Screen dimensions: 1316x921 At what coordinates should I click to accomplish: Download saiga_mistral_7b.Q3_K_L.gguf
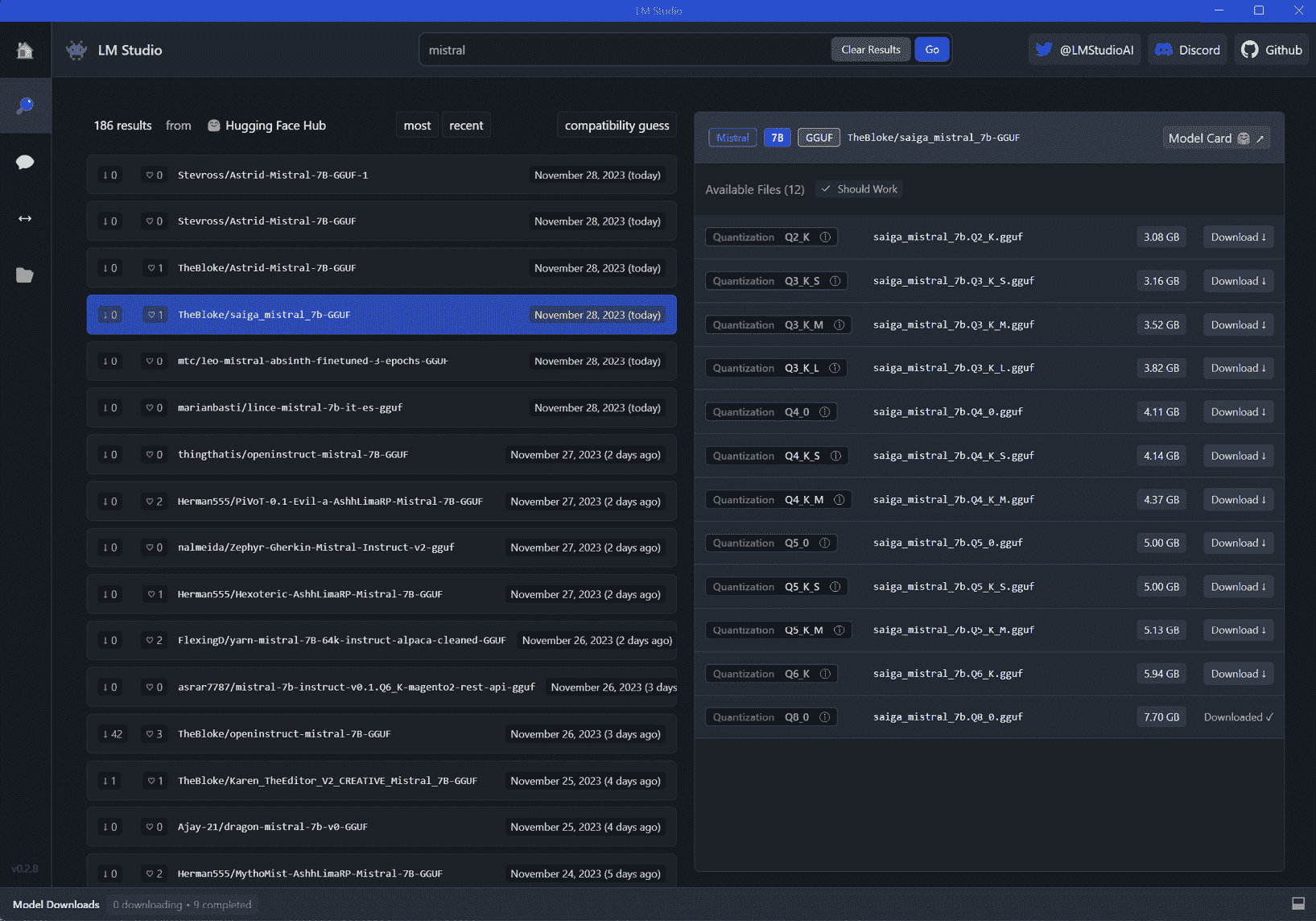pyautogui.click(x=1238, y=369)
